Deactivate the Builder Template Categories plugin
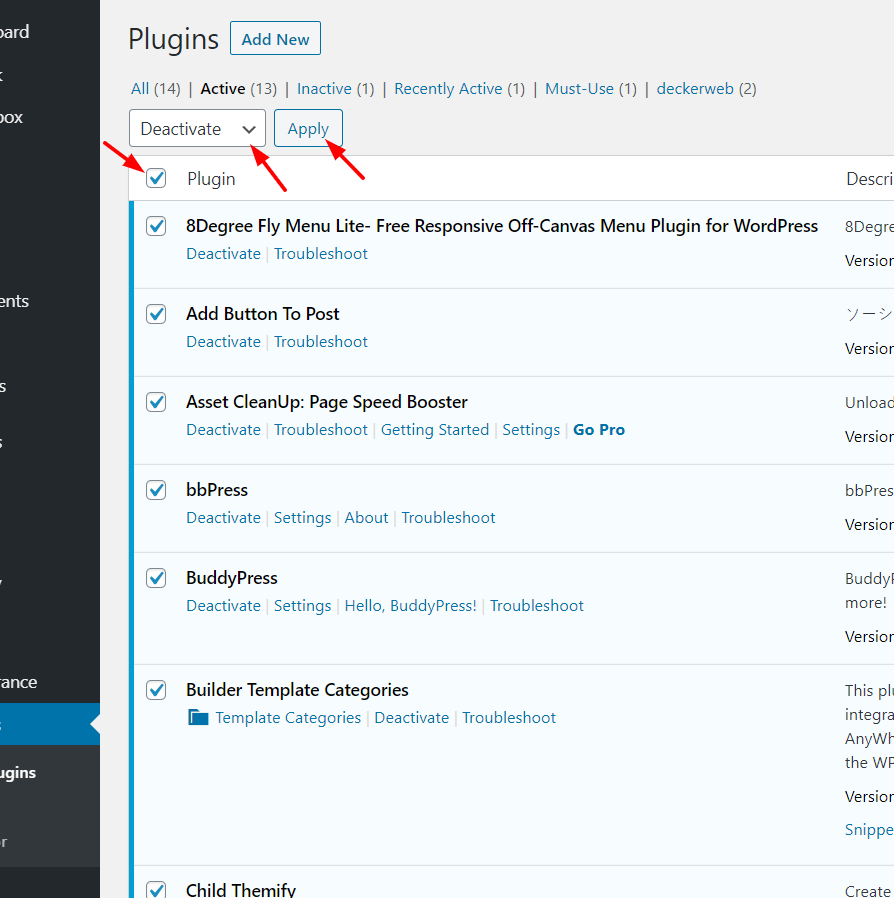Image resolution: width=894 pixels, height=898 pixels. click(x=412, y=718)
